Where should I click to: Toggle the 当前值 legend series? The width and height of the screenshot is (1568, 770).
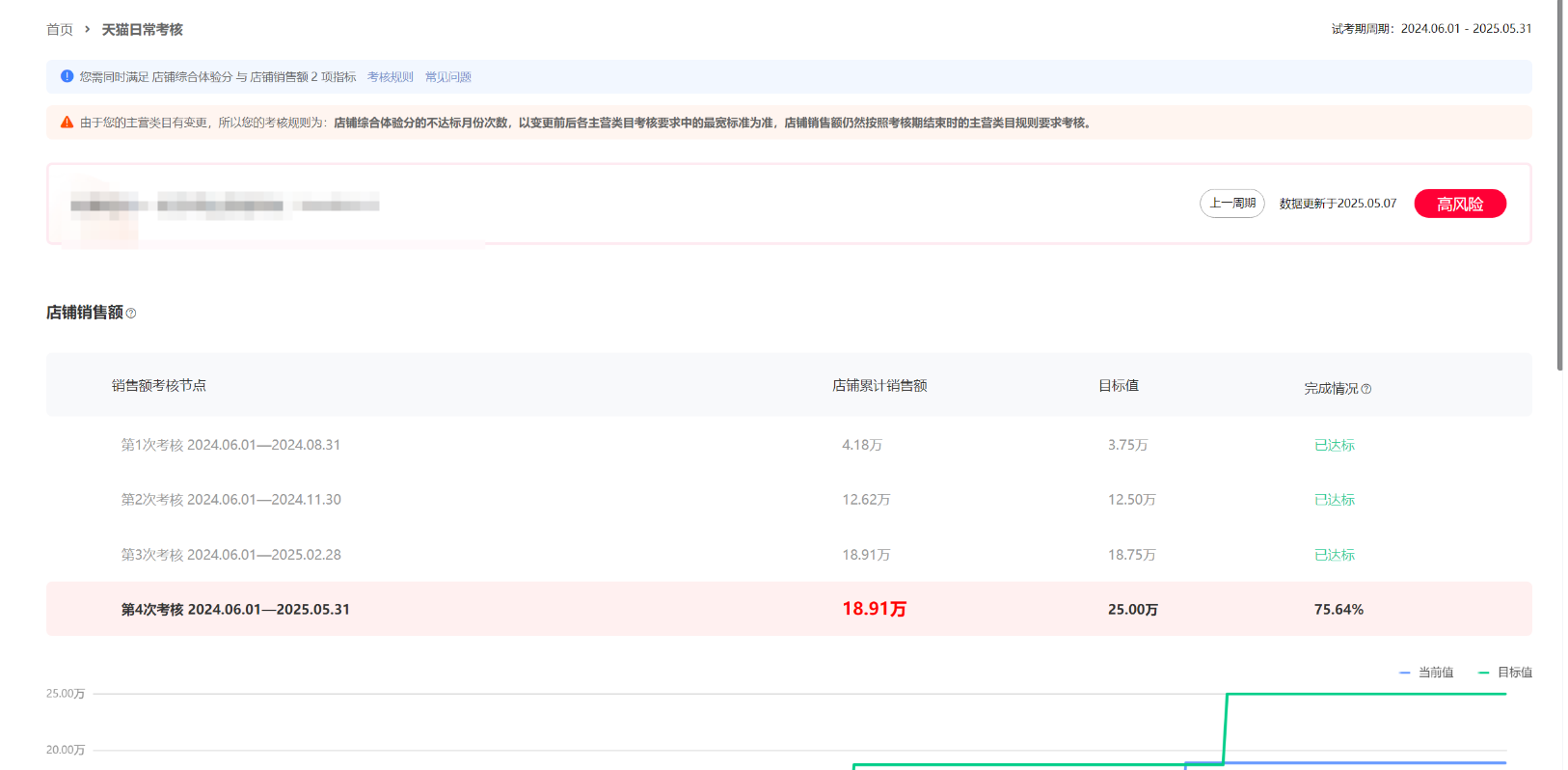tap(1426, 673)
